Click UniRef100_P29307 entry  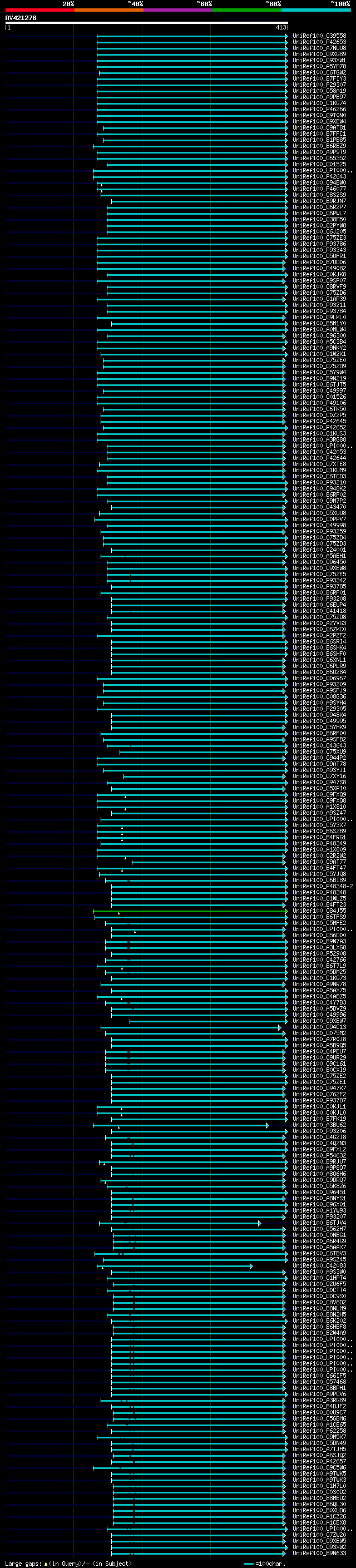319,85
